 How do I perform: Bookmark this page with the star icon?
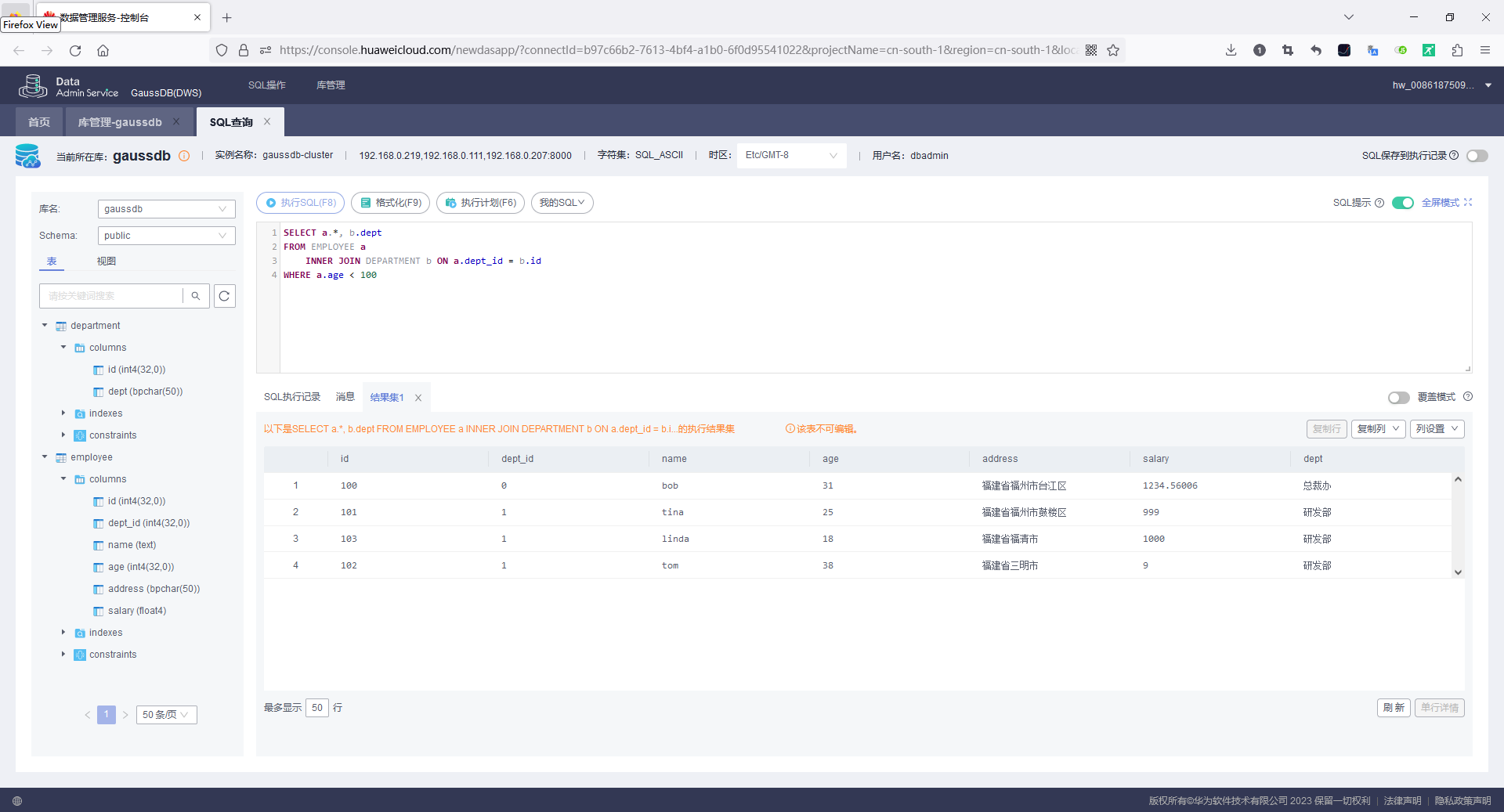[x=1113, y=50]
